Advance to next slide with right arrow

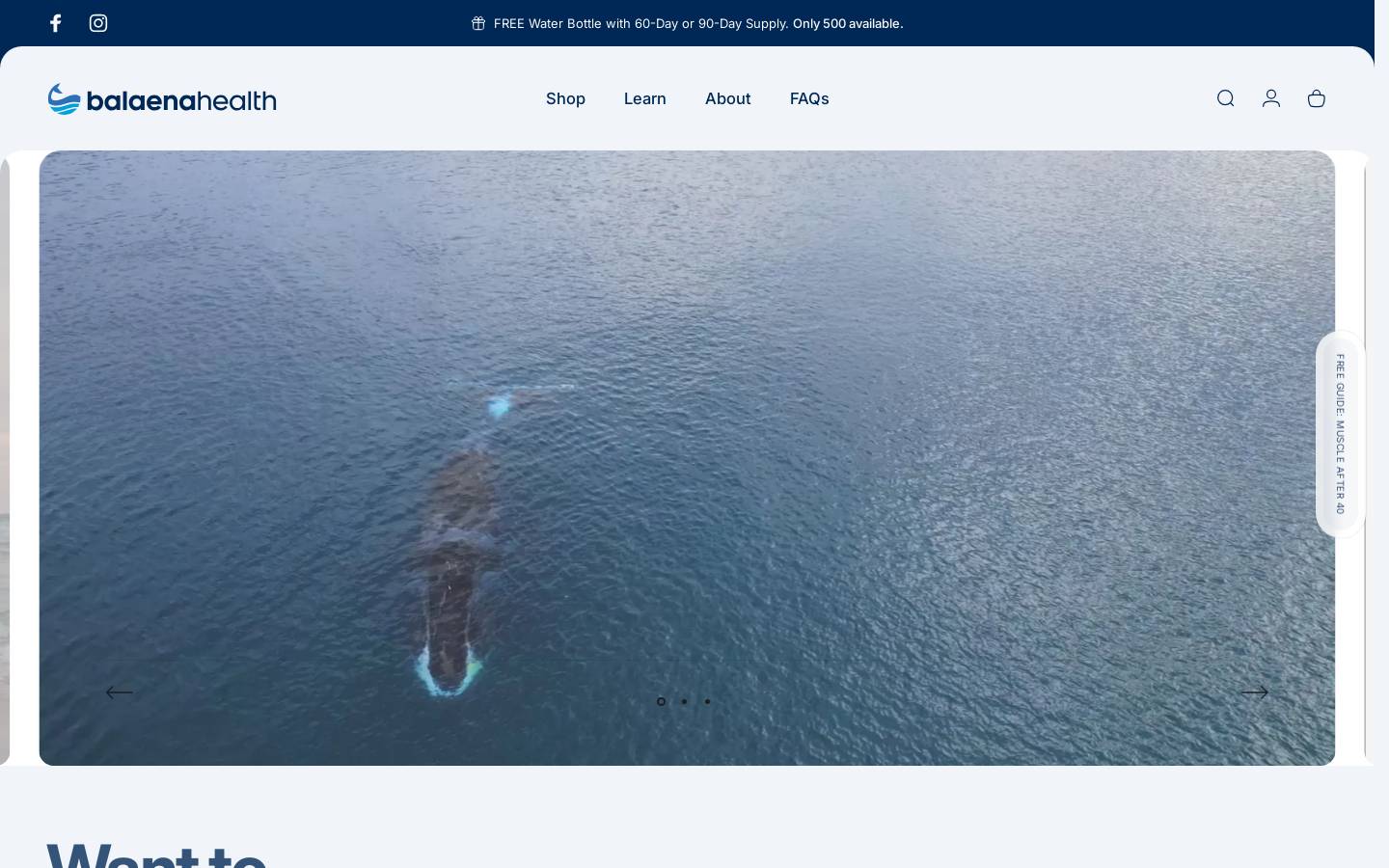pos(1254,692)
